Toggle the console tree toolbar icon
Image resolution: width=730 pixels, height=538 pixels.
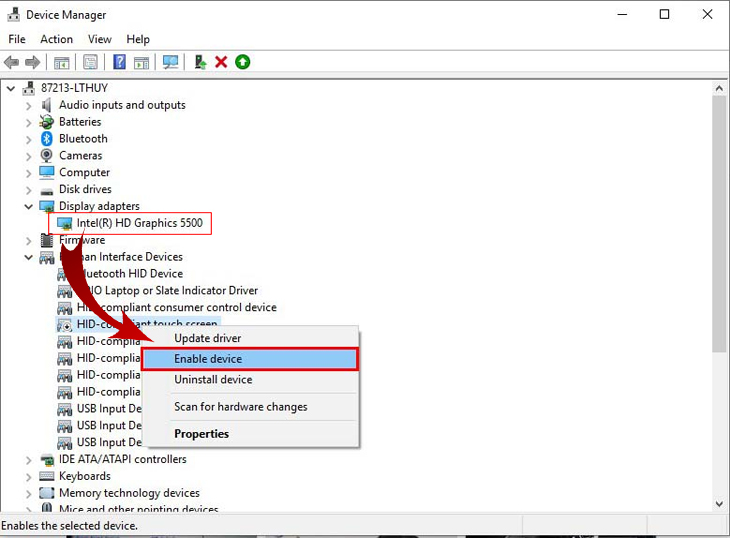pos(63,62)
